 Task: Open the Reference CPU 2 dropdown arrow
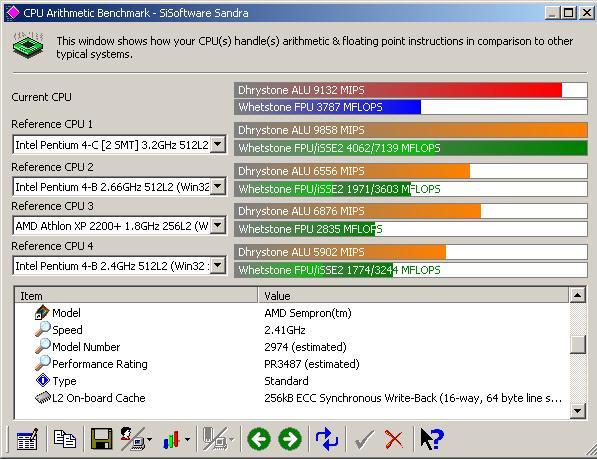click(218, 186)
